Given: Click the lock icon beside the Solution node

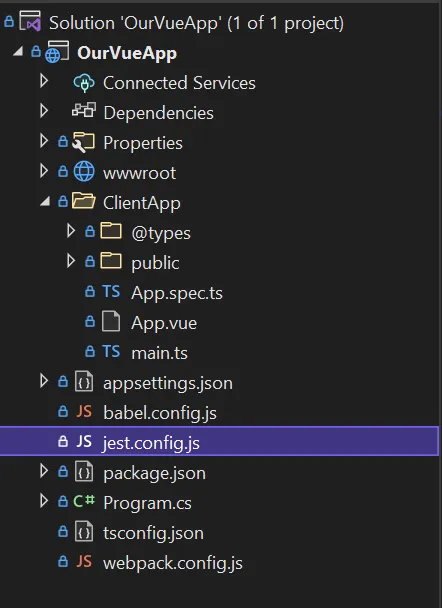Looking at the screenshot, I should [x=9, y=22].
